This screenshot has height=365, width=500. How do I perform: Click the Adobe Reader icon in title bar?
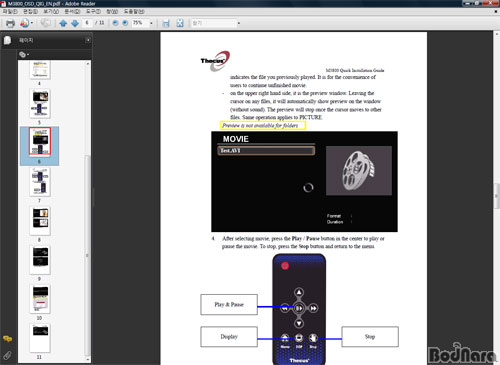3,4
